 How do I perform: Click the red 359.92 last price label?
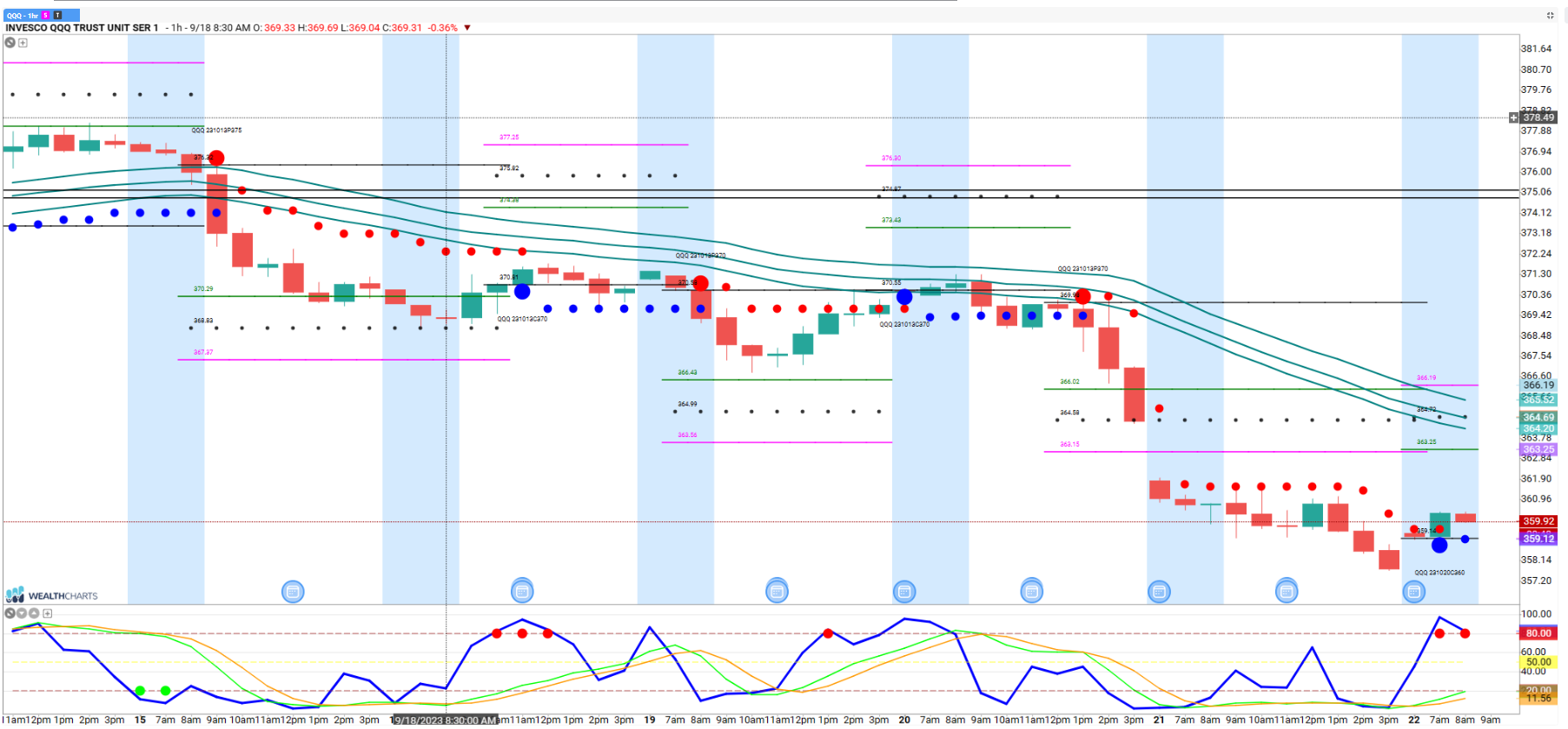click(x=1538, y=521)
